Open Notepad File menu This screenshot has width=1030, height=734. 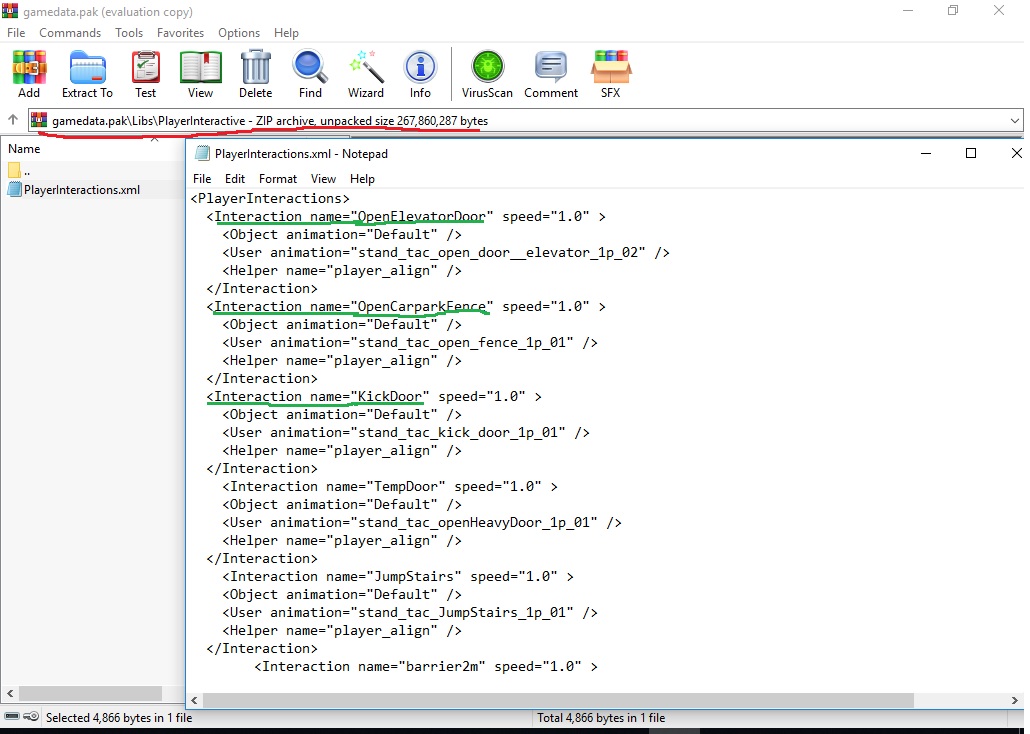[202, 179]
